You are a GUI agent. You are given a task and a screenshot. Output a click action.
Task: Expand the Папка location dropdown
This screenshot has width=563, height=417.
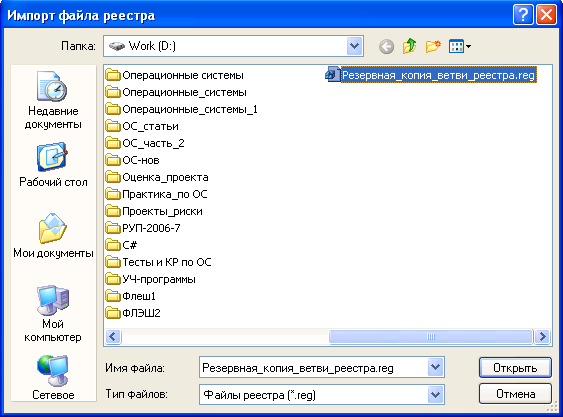point(354,46)
